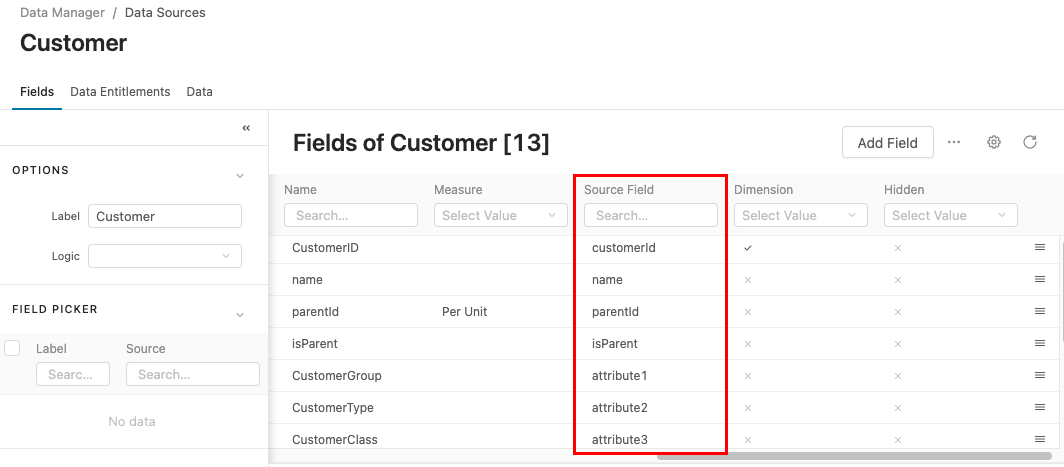This screenshot has width=1064, height=467.
Task: Click the row menu icon for parentId
Action: pos(1040,311)
